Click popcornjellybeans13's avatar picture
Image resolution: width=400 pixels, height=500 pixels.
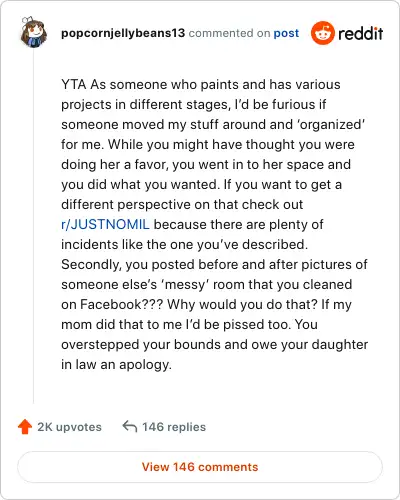34,32
